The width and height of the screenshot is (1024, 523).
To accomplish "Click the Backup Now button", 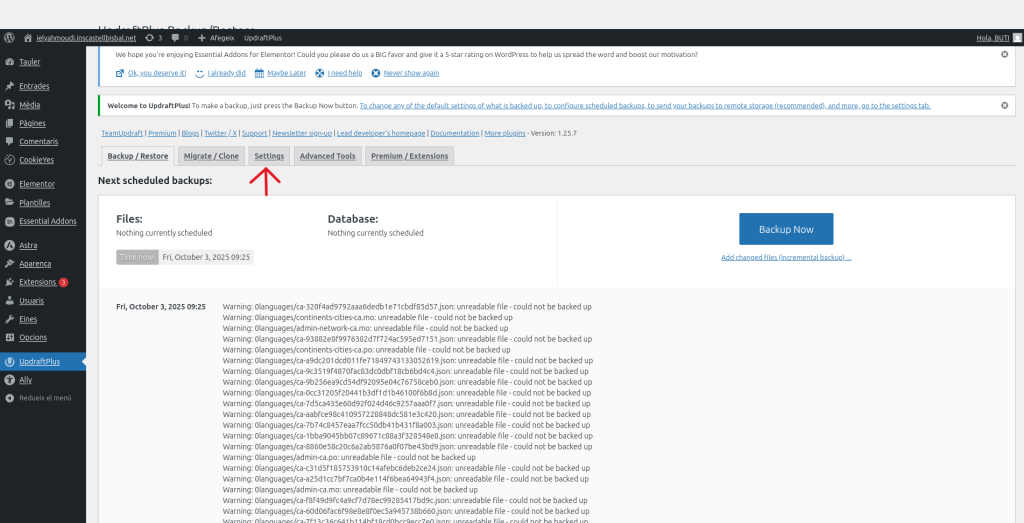I will tap(785, 229).
